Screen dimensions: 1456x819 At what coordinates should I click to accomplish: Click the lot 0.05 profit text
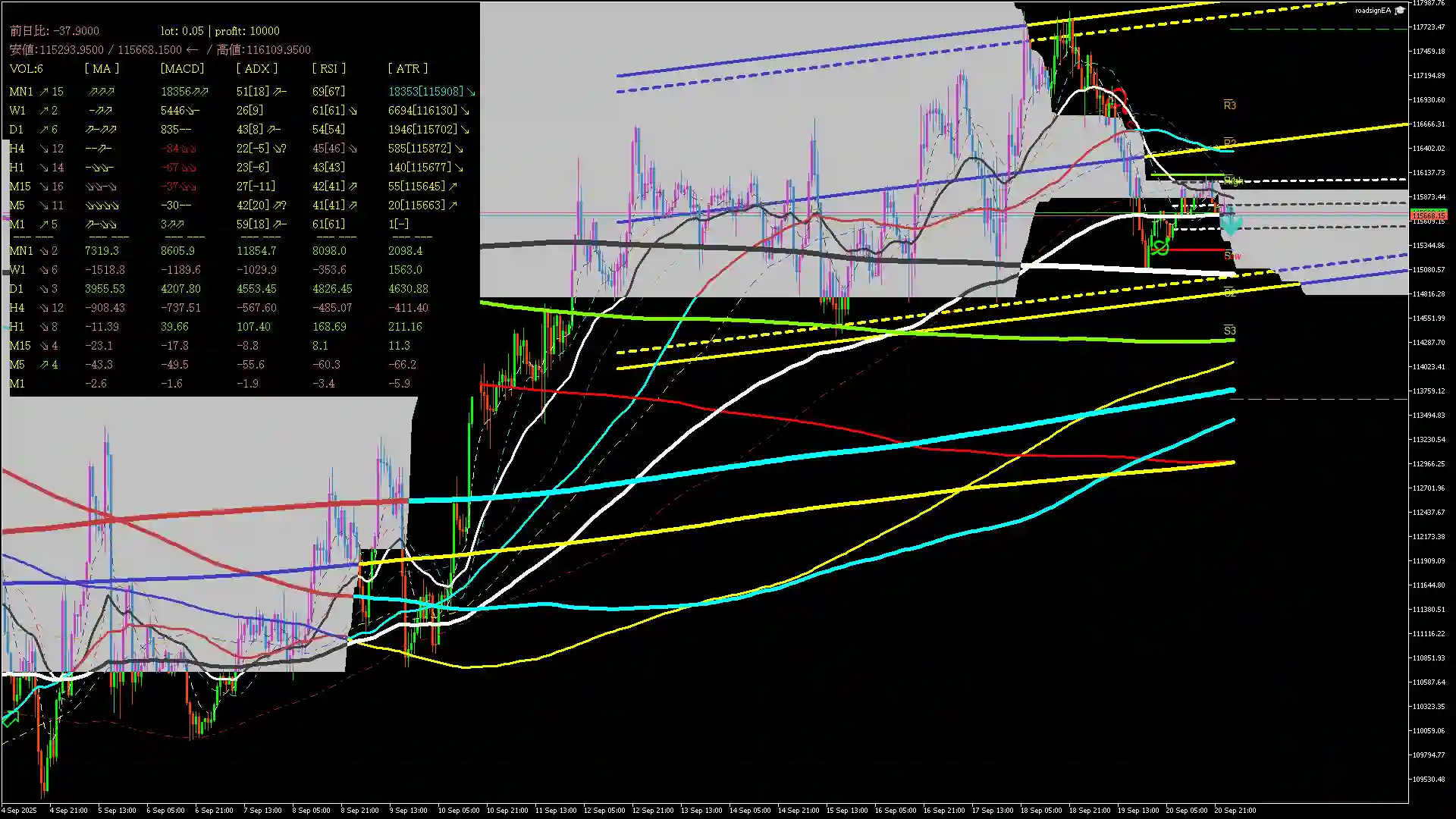click(x=220, y=31)
